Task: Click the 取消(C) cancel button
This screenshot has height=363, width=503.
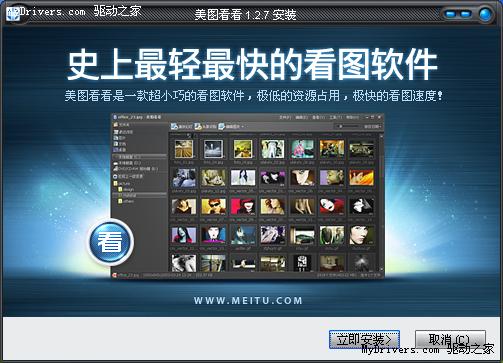Action: pyautogui.click(x=450, y=340)
